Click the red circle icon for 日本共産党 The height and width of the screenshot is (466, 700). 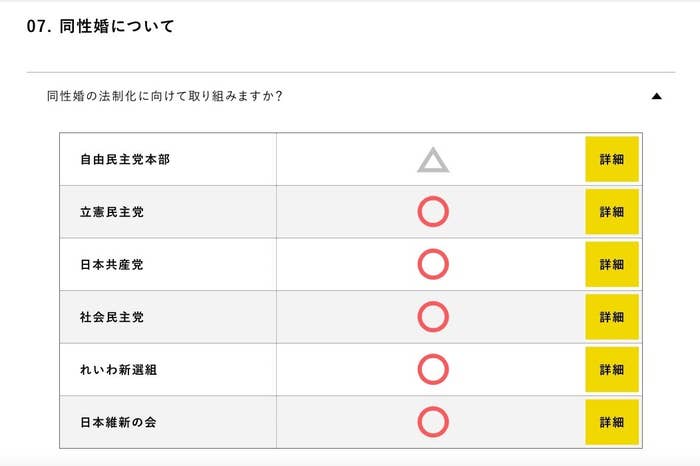coord(433,264)
